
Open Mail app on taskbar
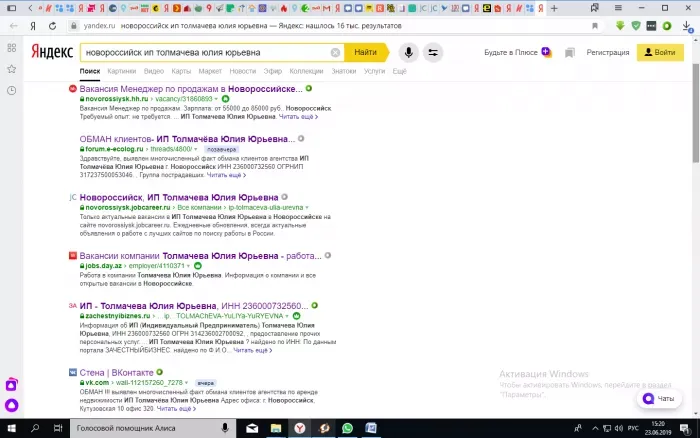(x=252, y=428)
